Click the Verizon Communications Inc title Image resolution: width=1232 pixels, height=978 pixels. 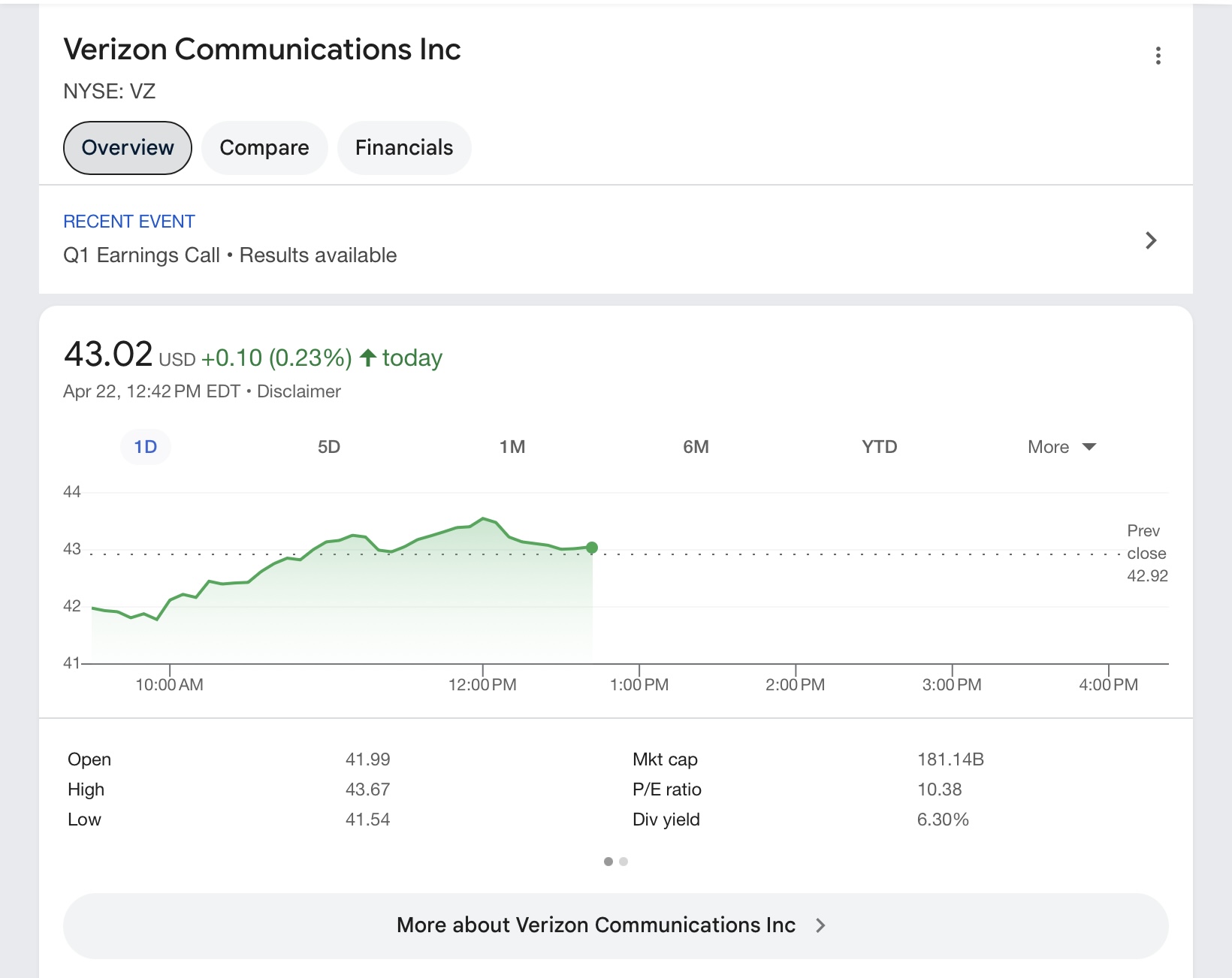(x=262, y=50)
